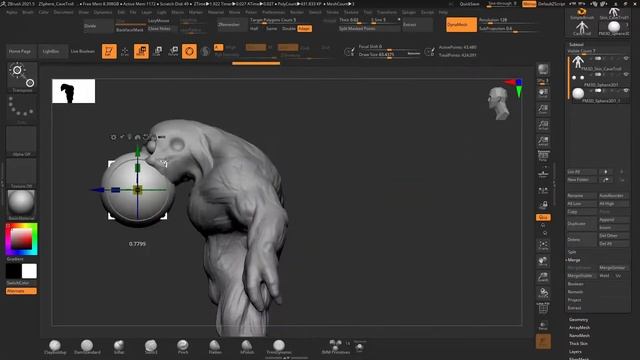Select the white secondary color swatch

click(29, 271)
